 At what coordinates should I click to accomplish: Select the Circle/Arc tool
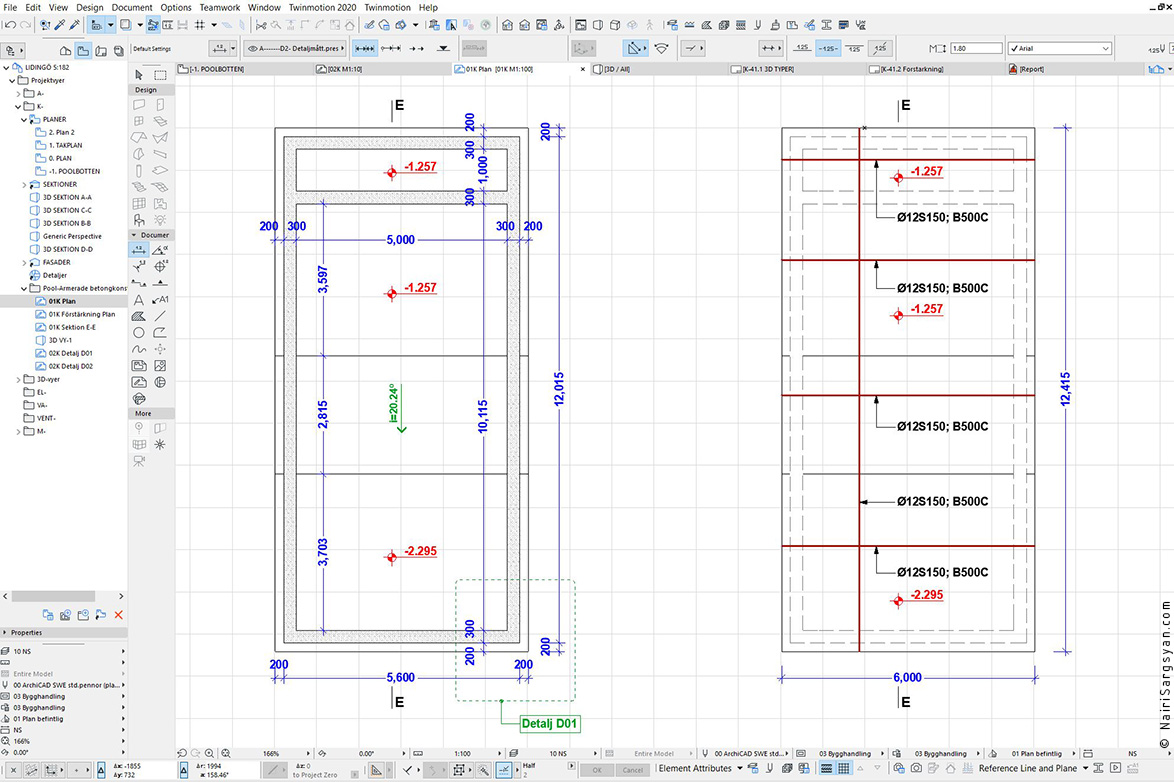(x=139, y=333)
